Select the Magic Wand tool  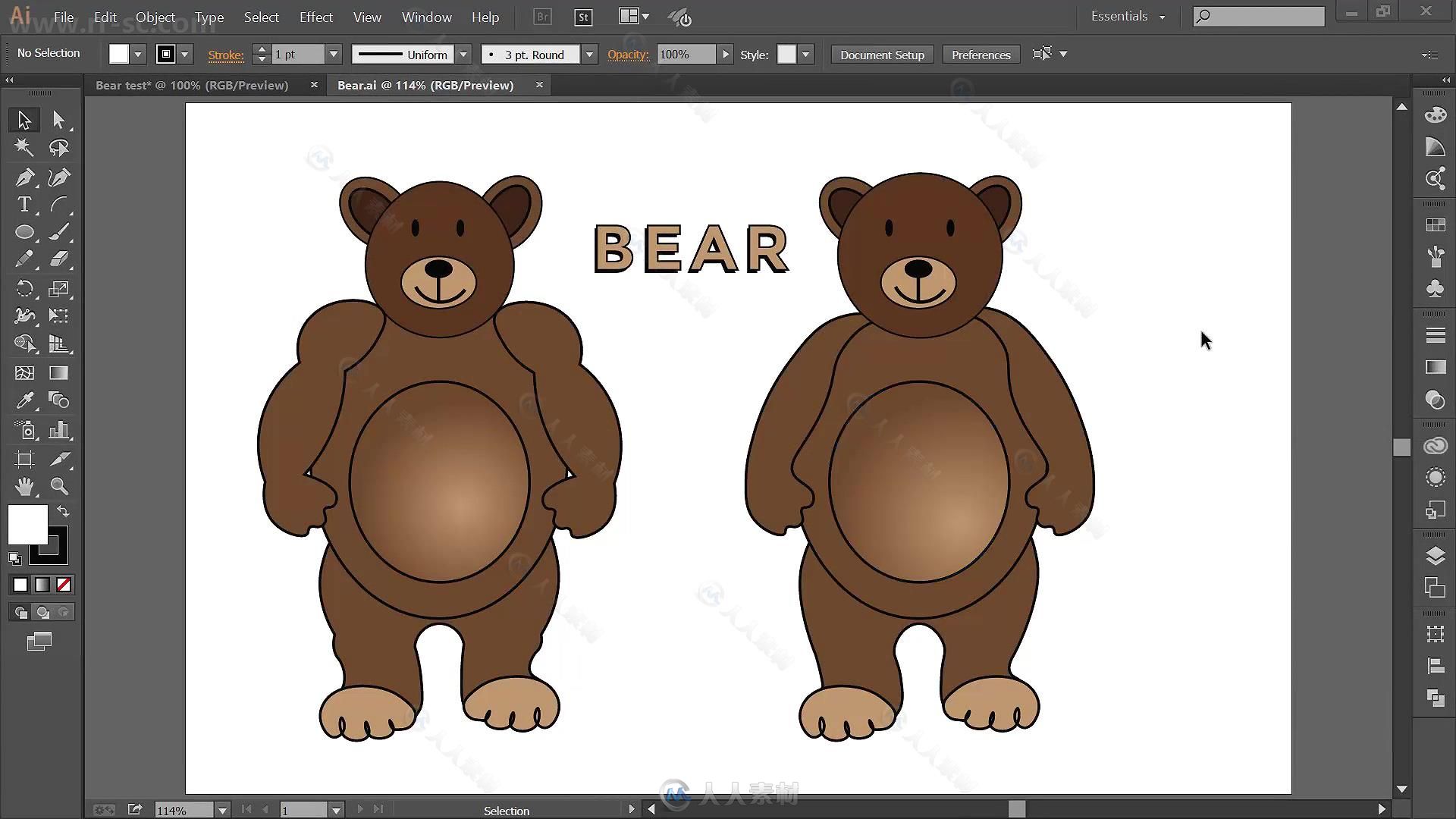[24, 147]
